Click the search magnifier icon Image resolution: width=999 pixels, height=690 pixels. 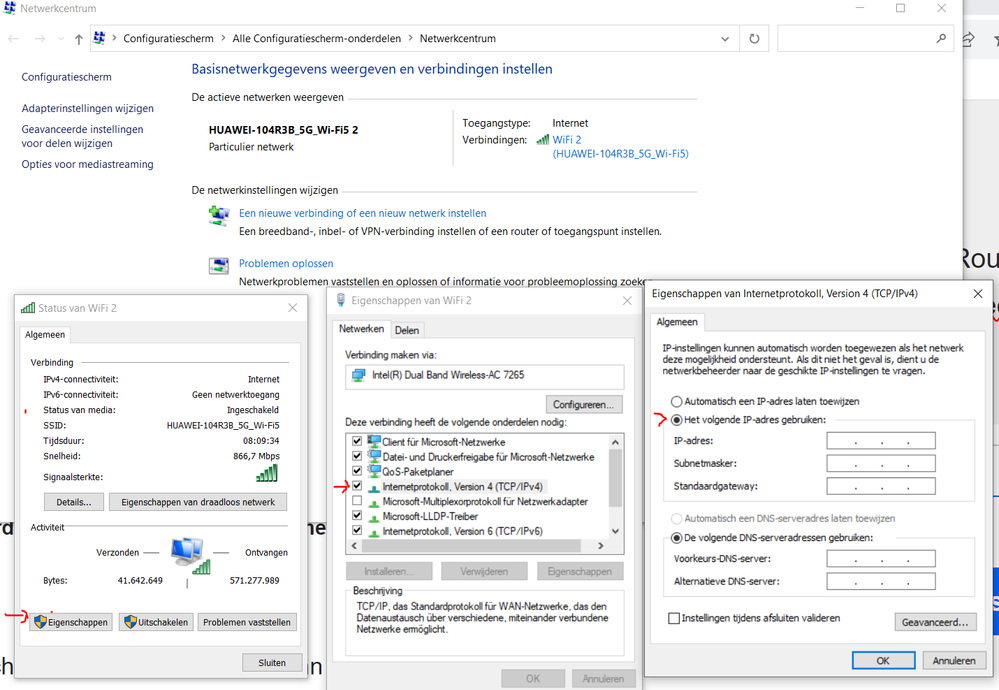(x=941, y=39)
